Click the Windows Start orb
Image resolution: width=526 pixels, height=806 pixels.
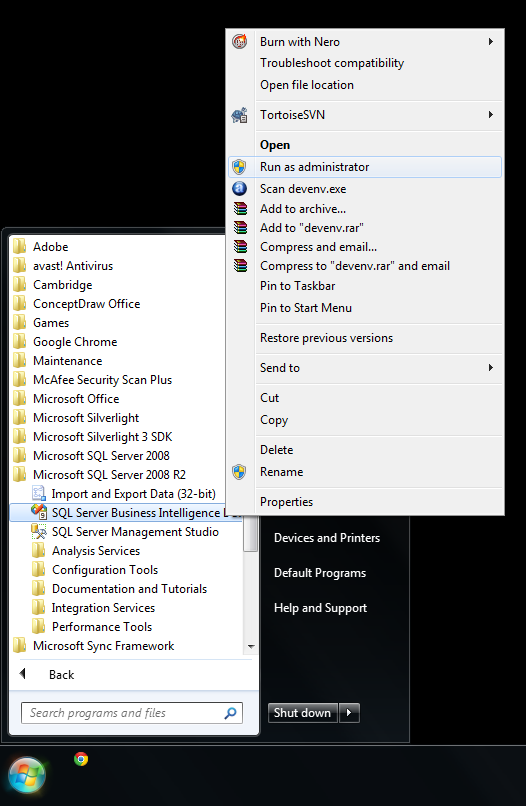pos(27,775)
